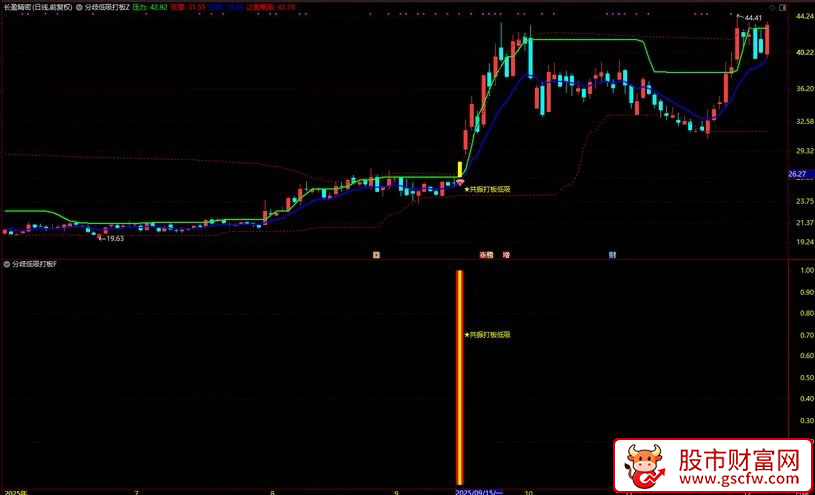This screenshot has width=815, height=495.
Task: Click the 23.75 price axis label
Action: (805, 202)
